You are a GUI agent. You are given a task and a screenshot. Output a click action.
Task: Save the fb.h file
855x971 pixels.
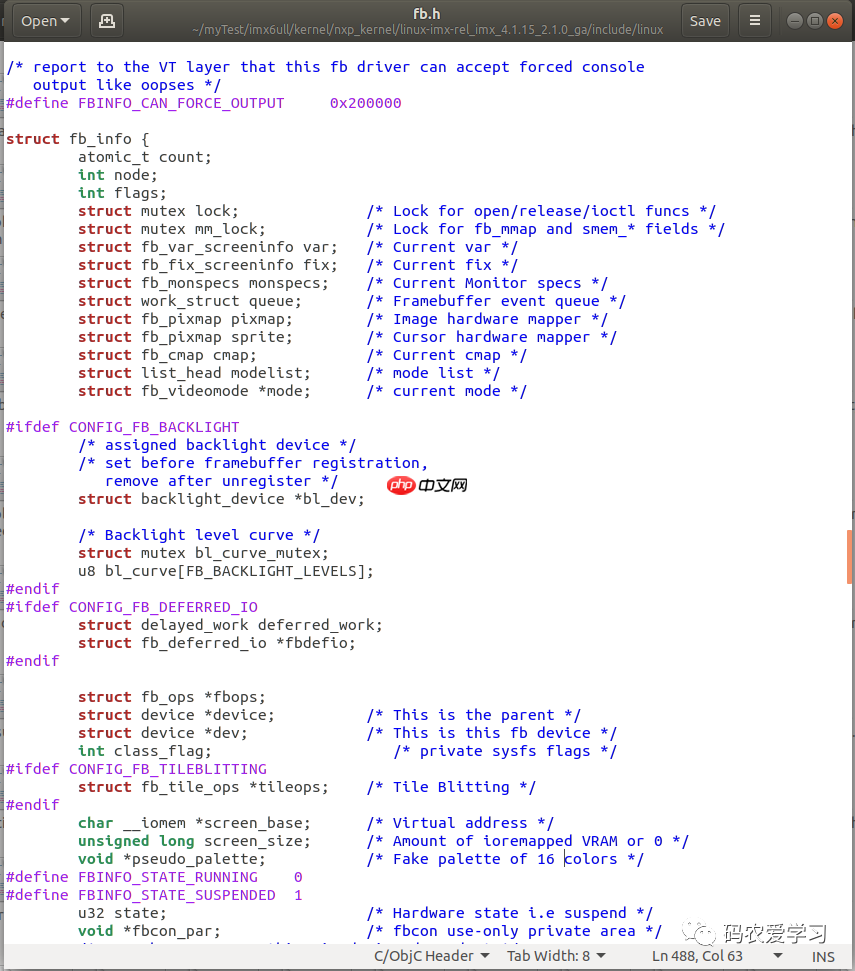click(x=705, y=19)
